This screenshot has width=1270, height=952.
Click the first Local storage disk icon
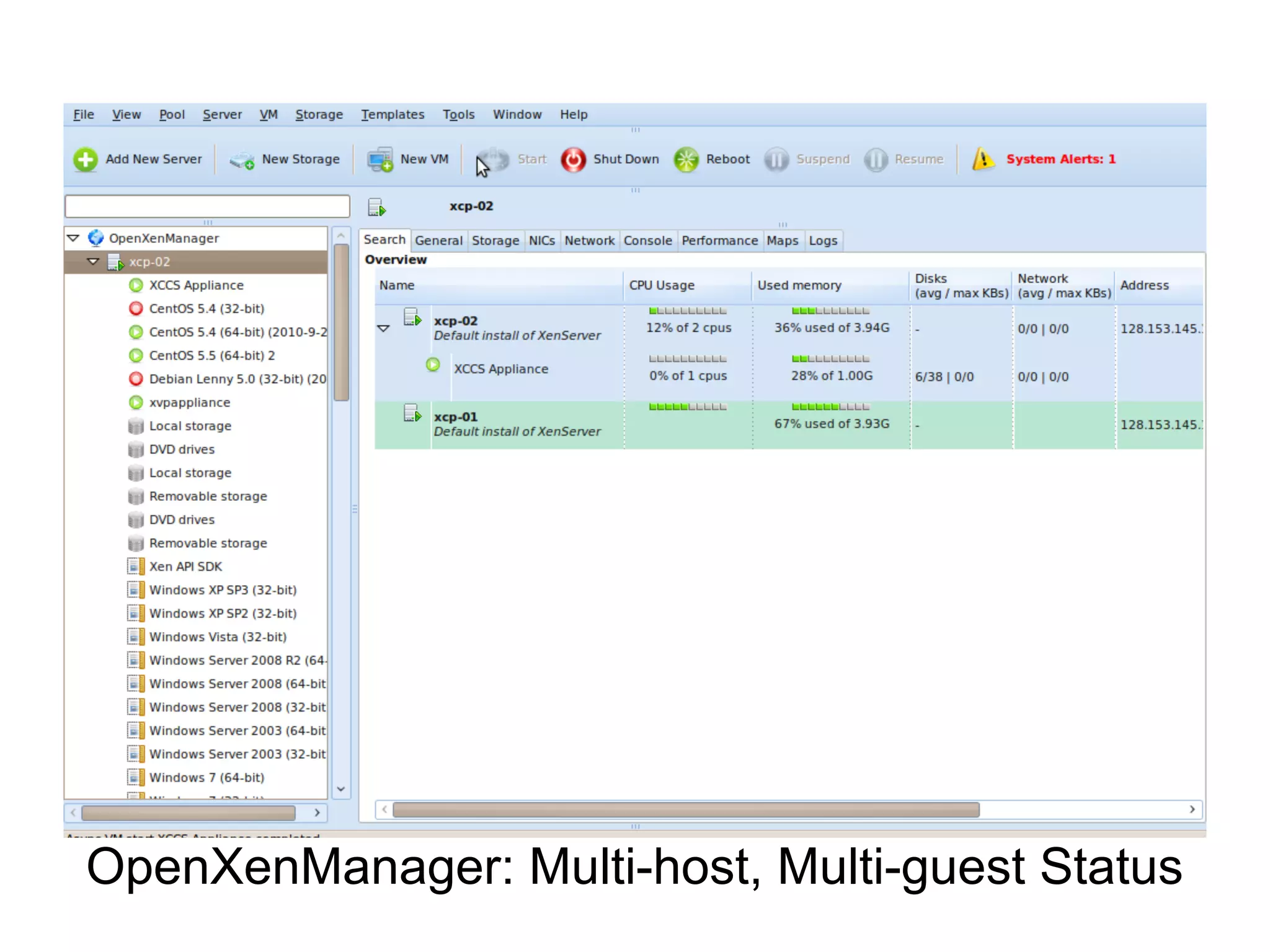[x=136, y=426]
